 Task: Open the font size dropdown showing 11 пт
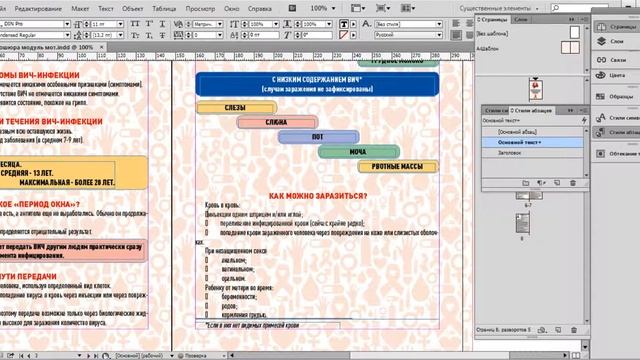click(x=120, y=24)
